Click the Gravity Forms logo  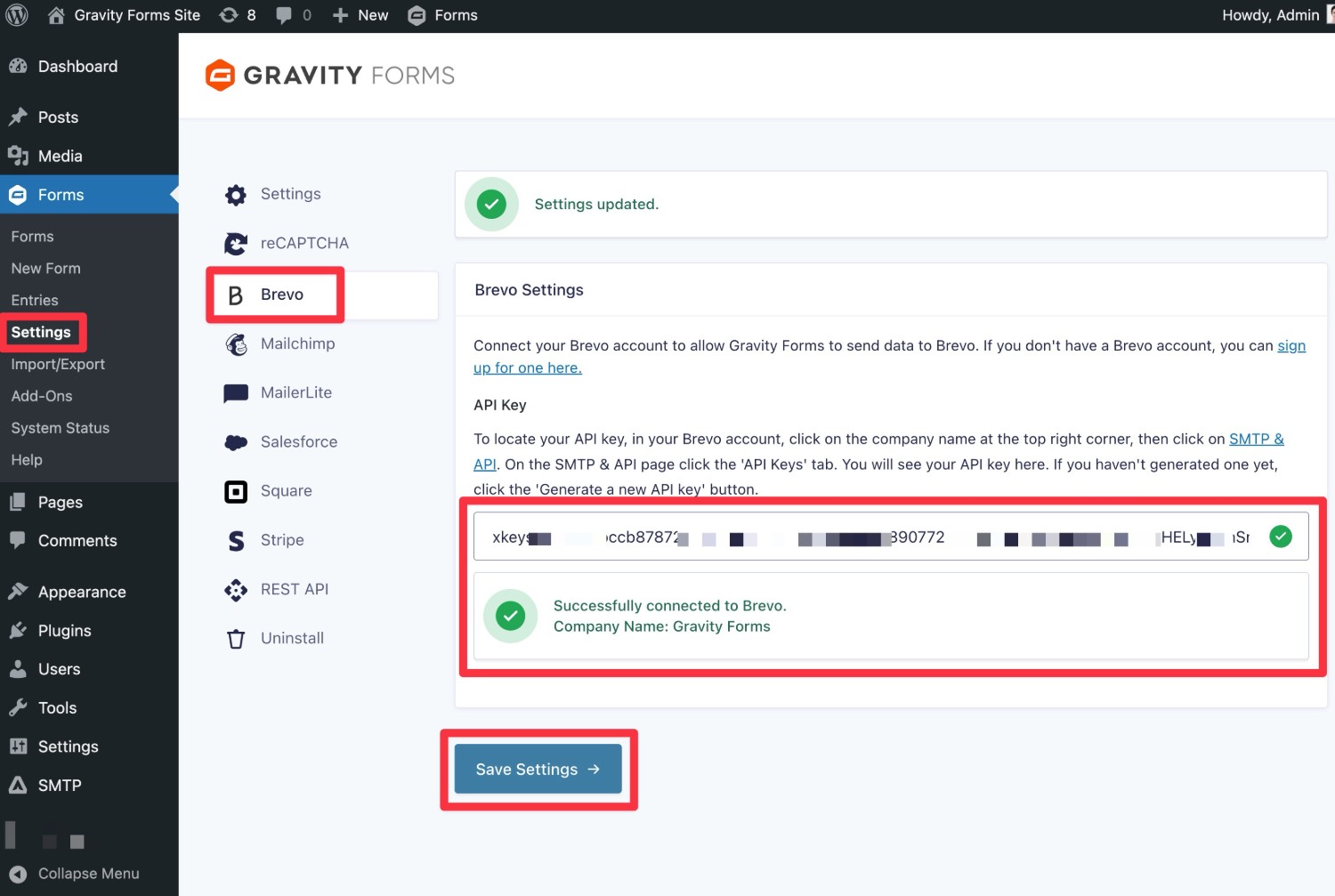(x=330, y=76)
